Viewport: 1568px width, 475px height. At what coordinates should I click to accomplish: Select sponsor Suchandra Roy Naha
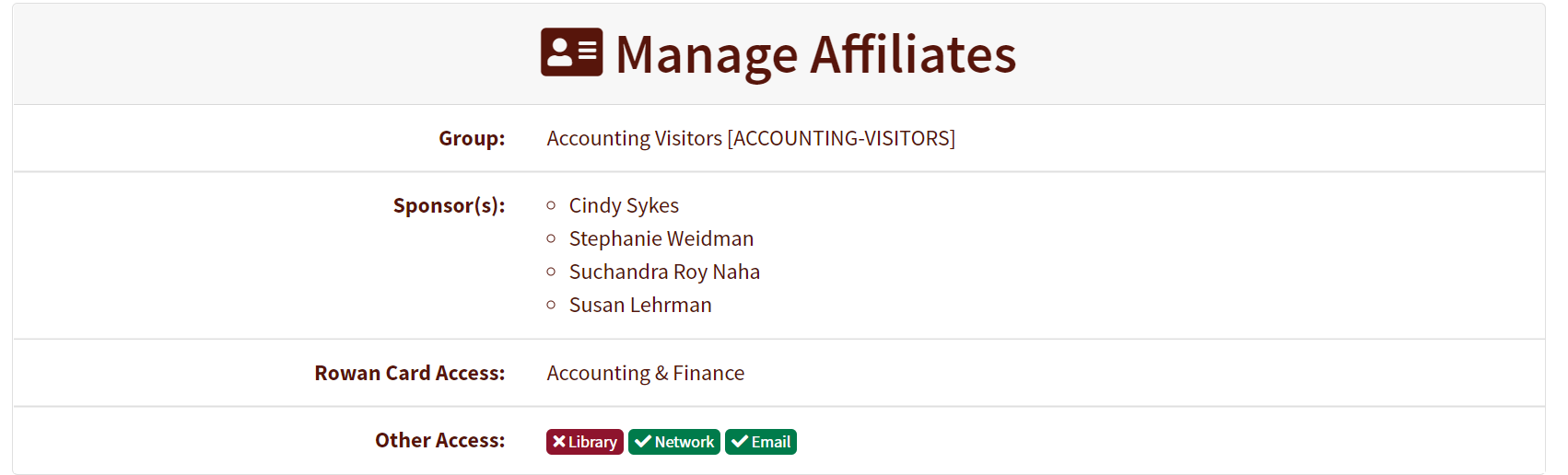point(664,272)
